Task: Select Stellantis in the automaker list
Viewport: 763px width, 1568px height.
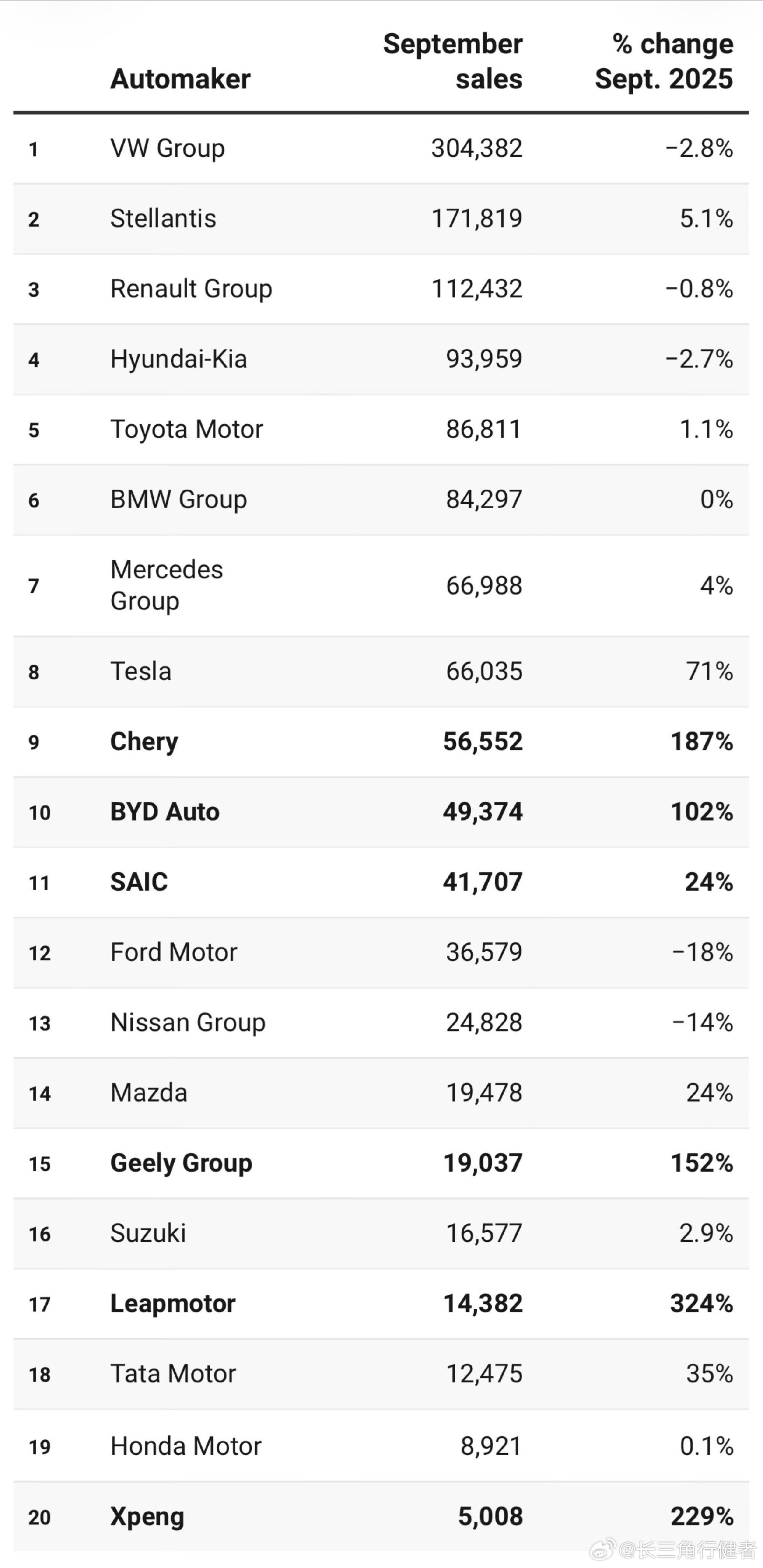Action: [163, 219]
